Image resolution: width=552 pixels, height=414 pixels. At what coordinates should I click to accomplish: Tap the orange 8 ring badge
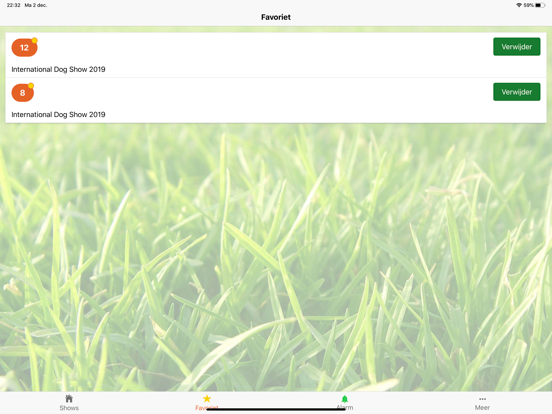tap(23, 93)
